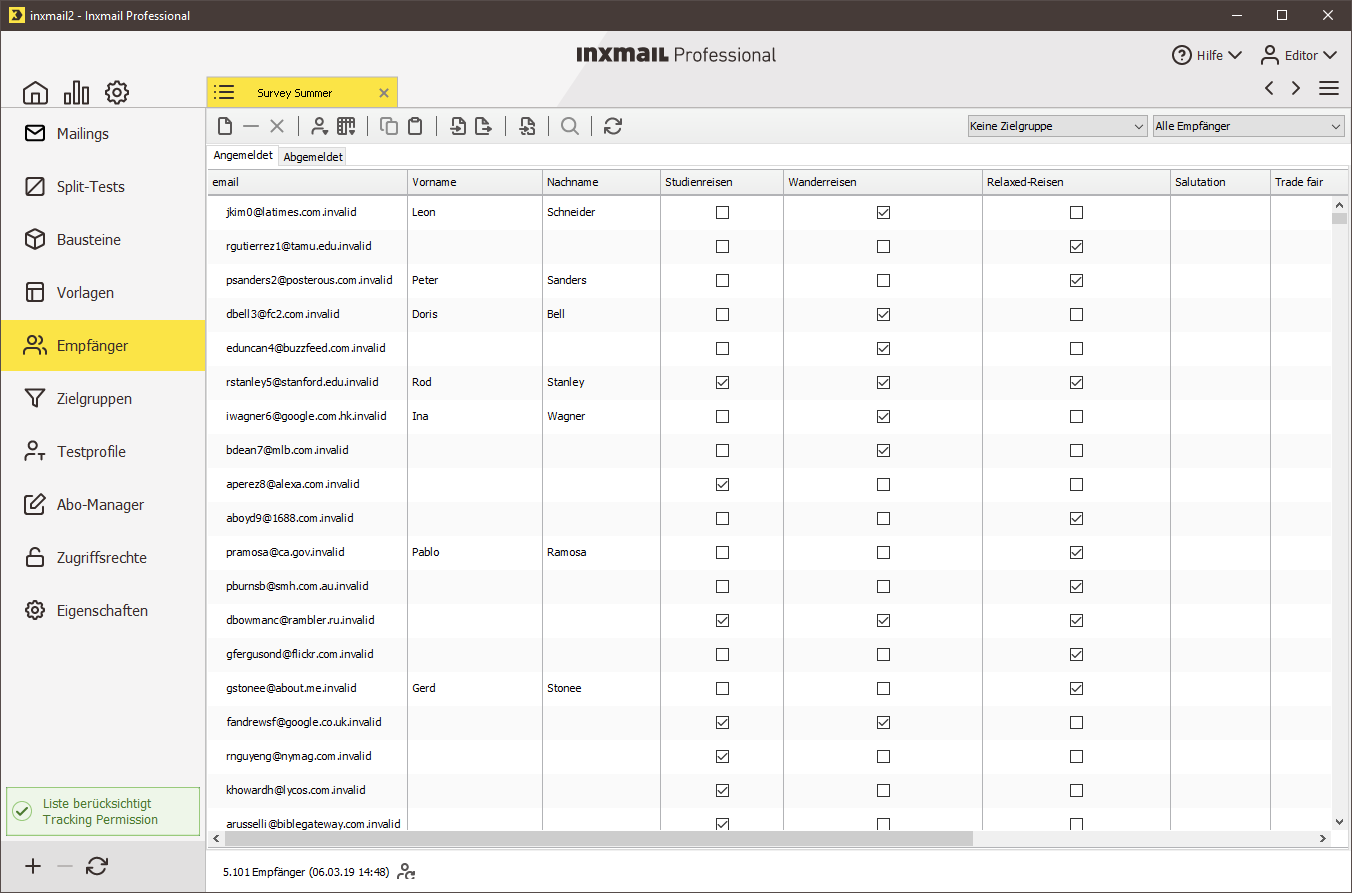Click the synchronize file toolbar icon
This screenshot has height=893, width=1352.
[x=527, y=126]
